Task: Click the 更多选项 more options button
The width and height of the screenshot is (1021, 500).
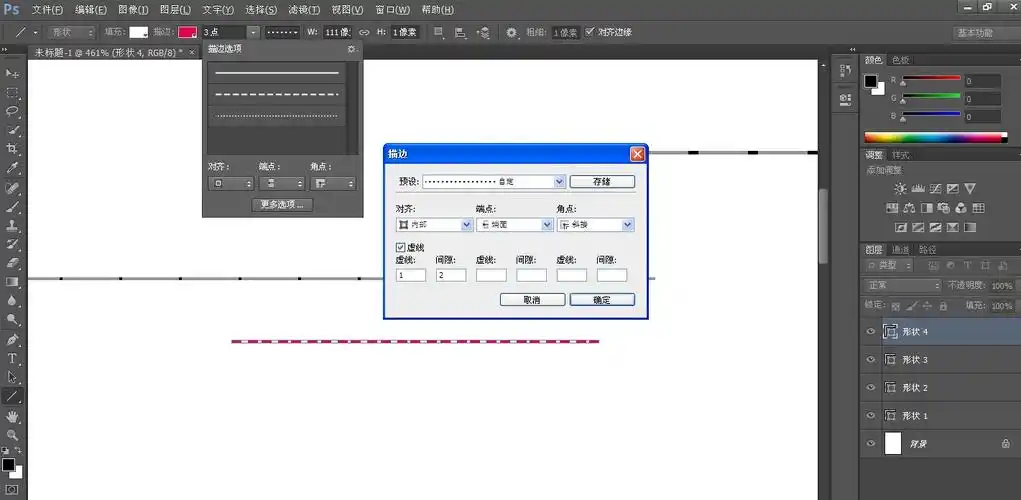Action: point(282,205)
